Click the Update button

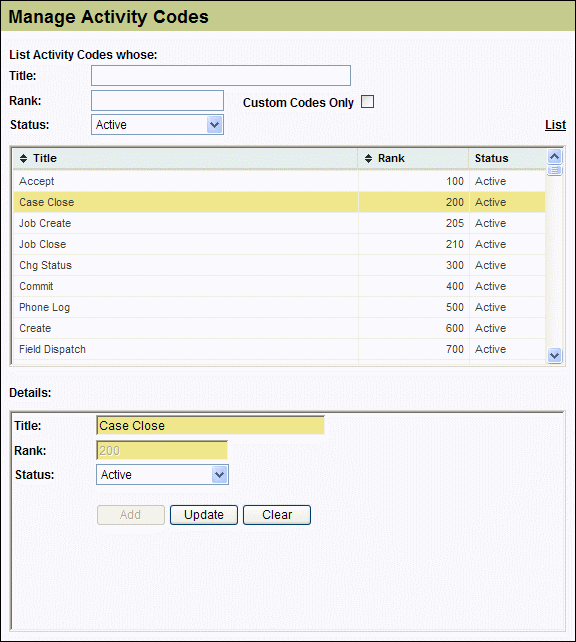(x=204, y=515)
